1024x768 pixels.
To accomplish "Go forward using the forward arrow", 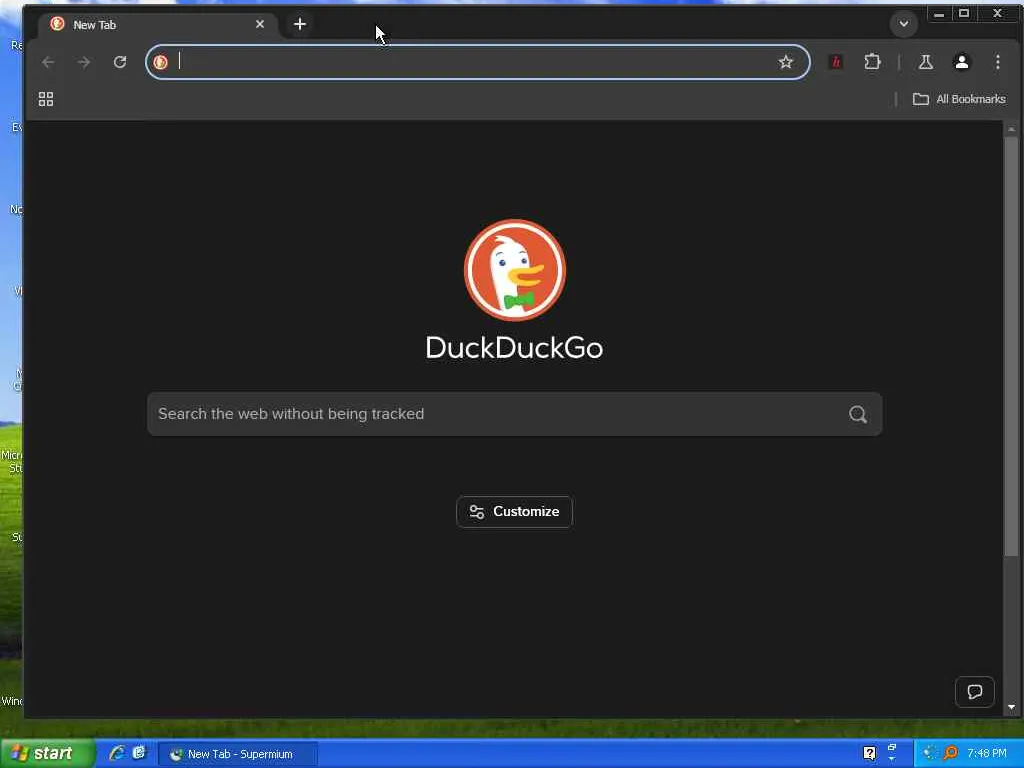I will pyautogui.click(x=84, y=62).
